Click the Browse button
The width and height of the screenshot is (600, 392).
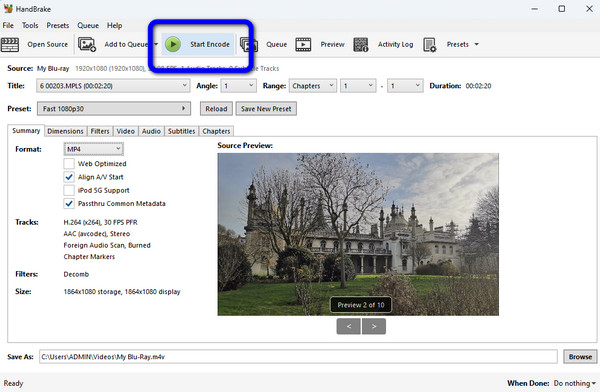(580, 357)
